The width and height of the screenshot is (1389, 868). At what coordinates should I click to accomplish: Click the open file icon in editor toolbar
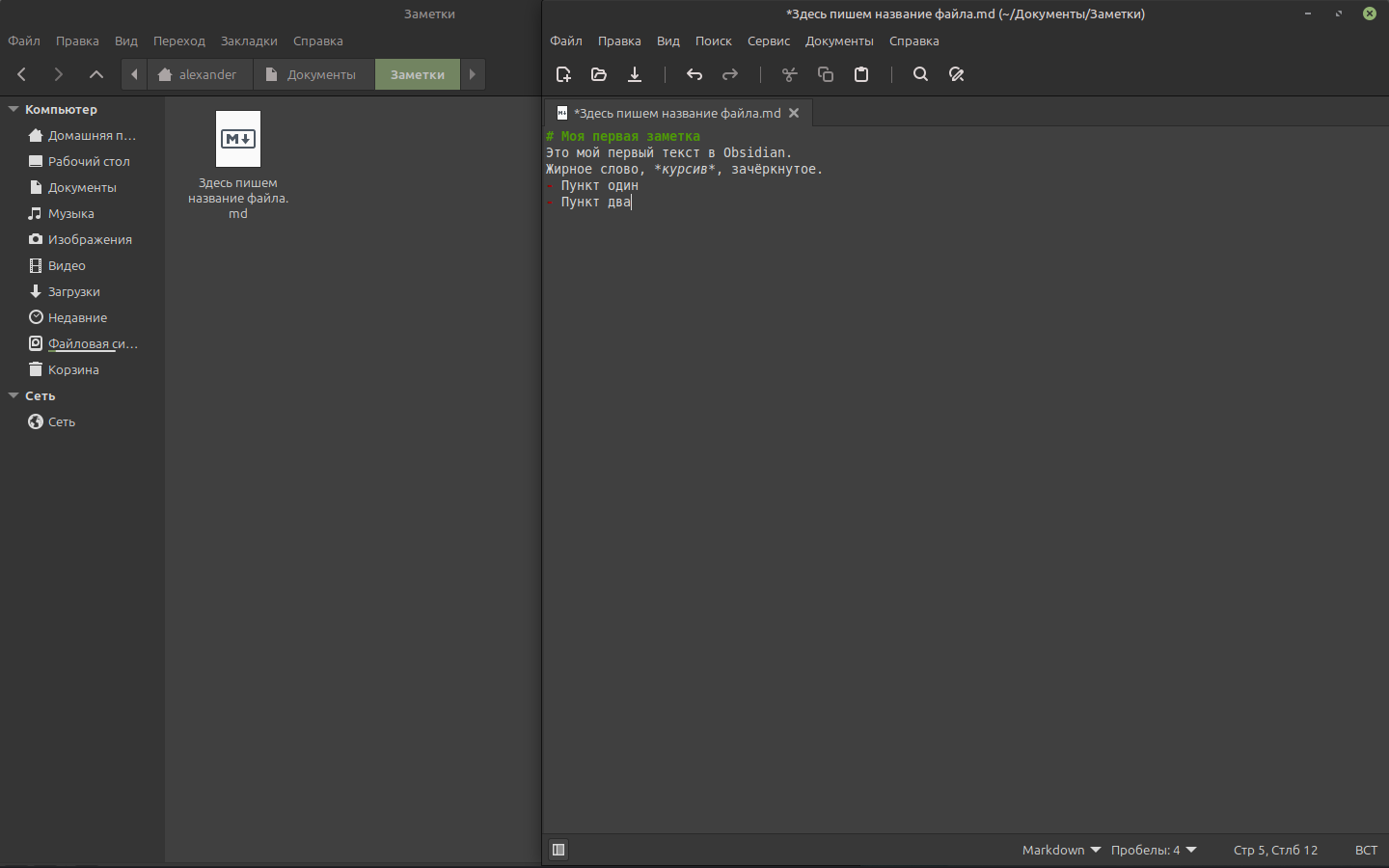click(x=599, y=74)
